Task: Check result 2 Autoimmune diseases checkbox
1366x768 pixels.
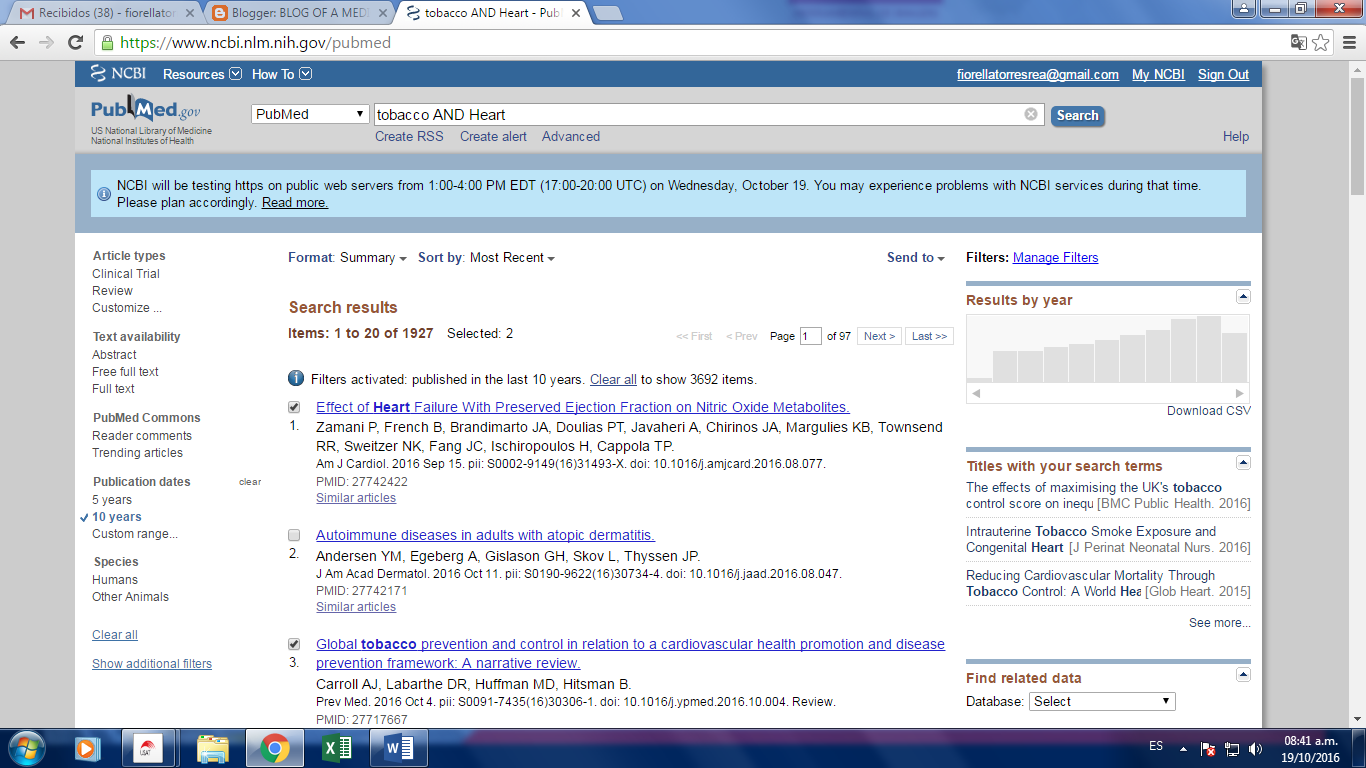Action: pos(294,535)
